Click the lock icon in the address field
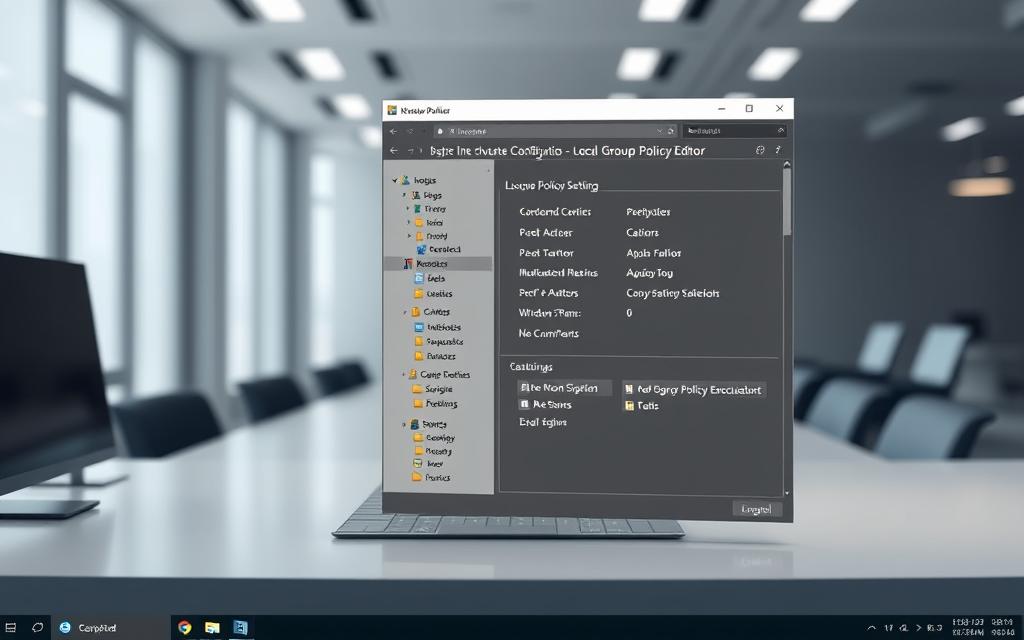Viewport: 1024px width, 640px height. click(x=440, y=131)
